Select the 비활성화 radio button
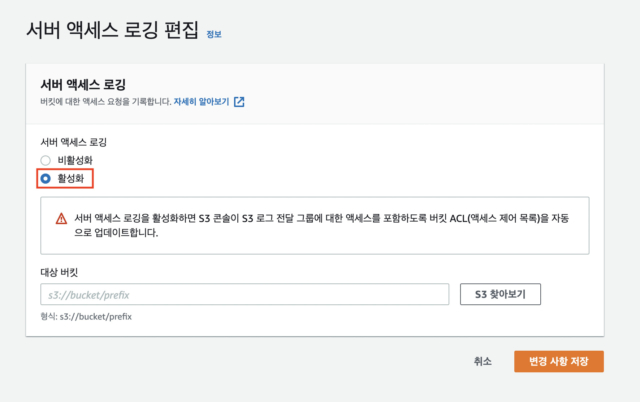The image size is (640, 402). point(46,160)
